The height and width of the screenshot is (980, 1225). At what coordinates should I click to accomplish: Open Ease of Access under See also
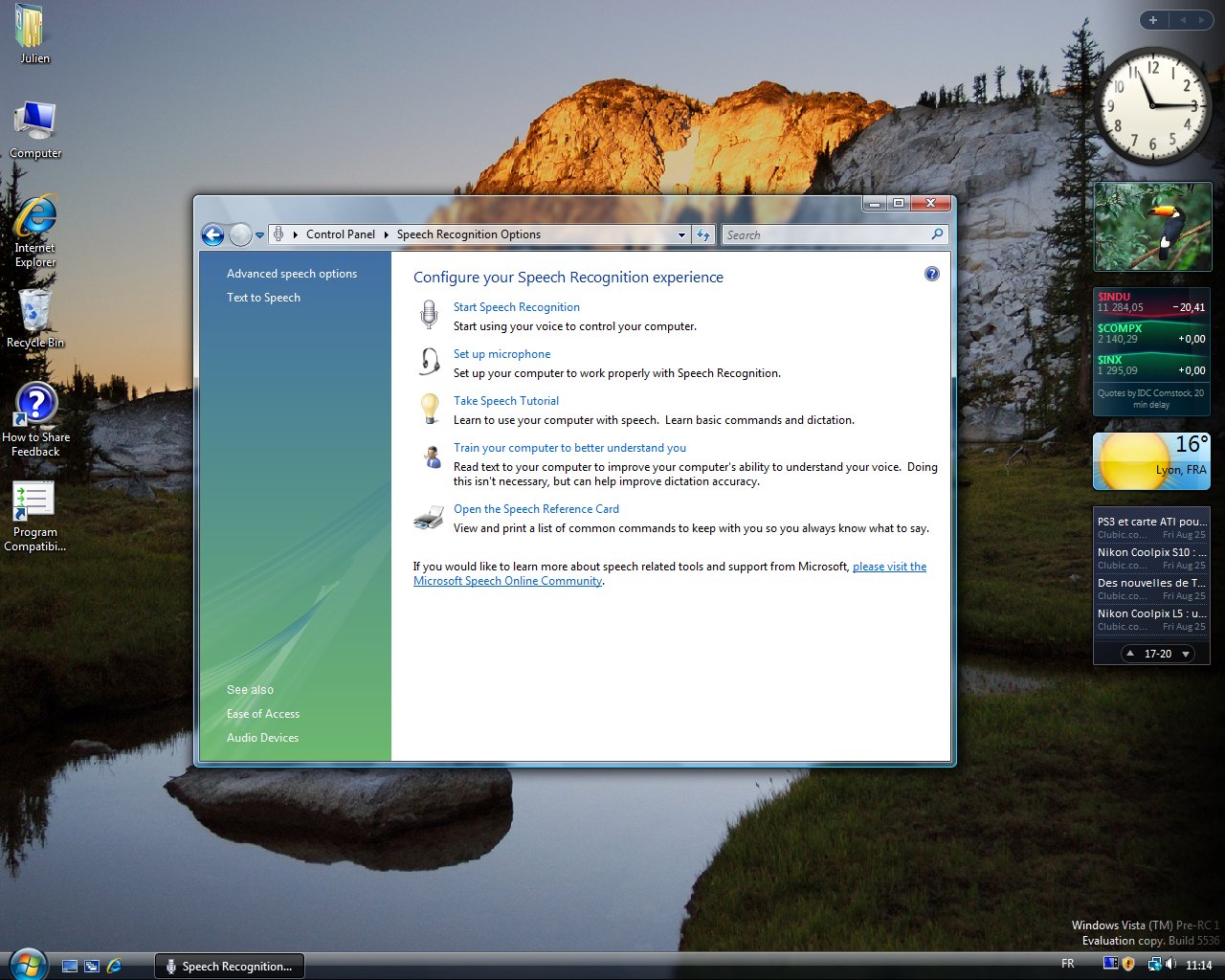click(x=263, y=714)
